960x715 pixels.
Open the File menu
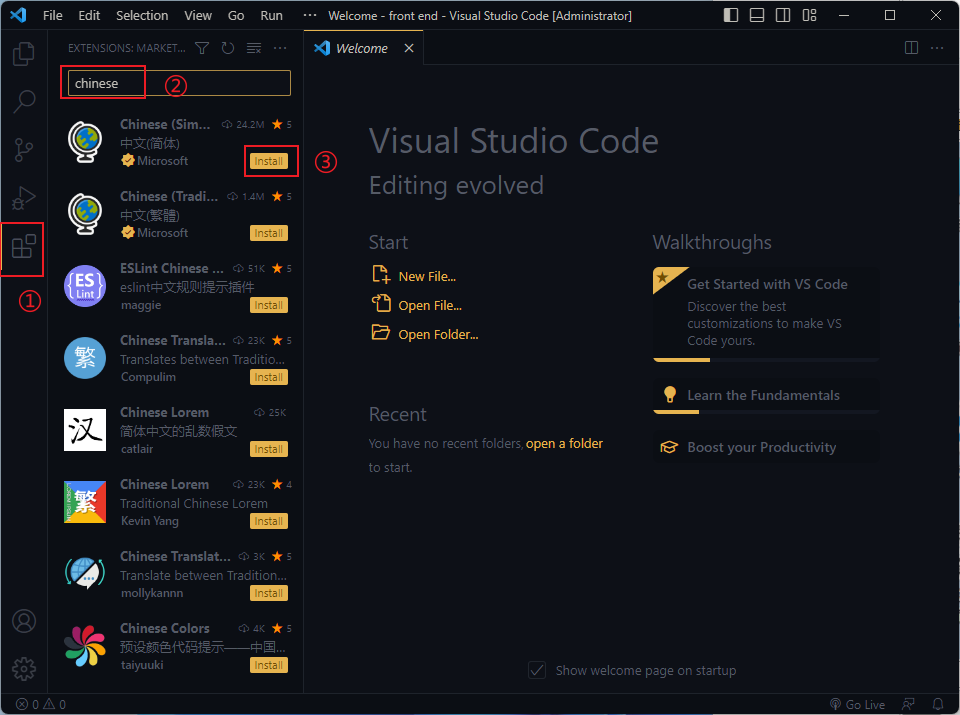(53, 16)
